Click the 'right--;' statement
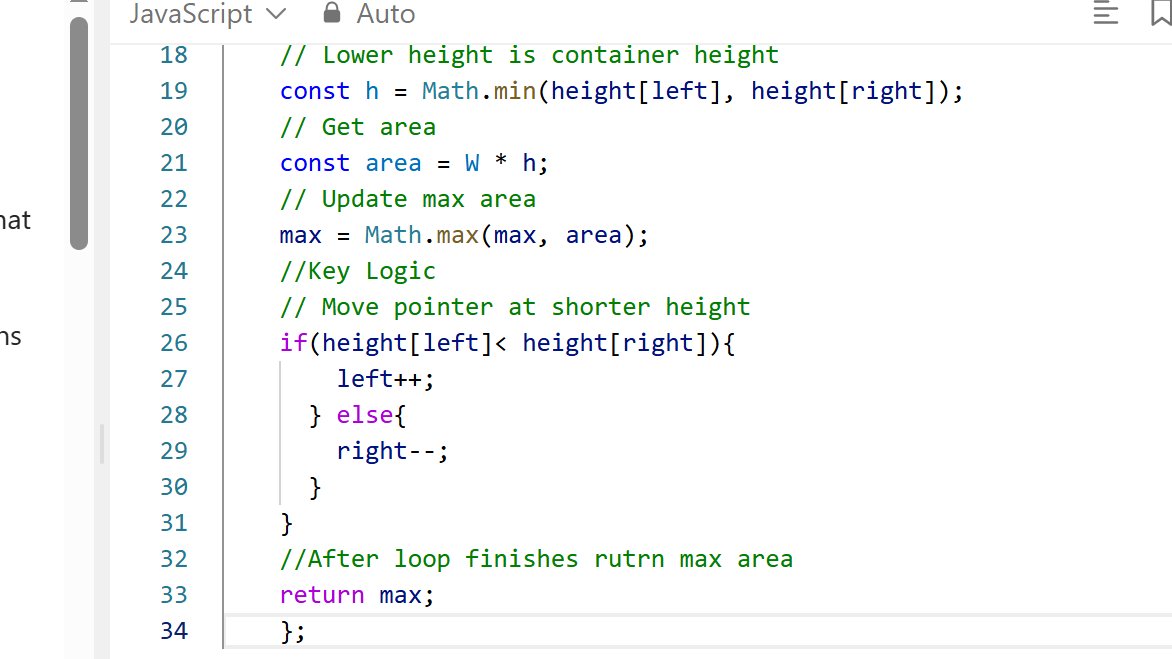The image size is (1172, 659). [392, 451]
